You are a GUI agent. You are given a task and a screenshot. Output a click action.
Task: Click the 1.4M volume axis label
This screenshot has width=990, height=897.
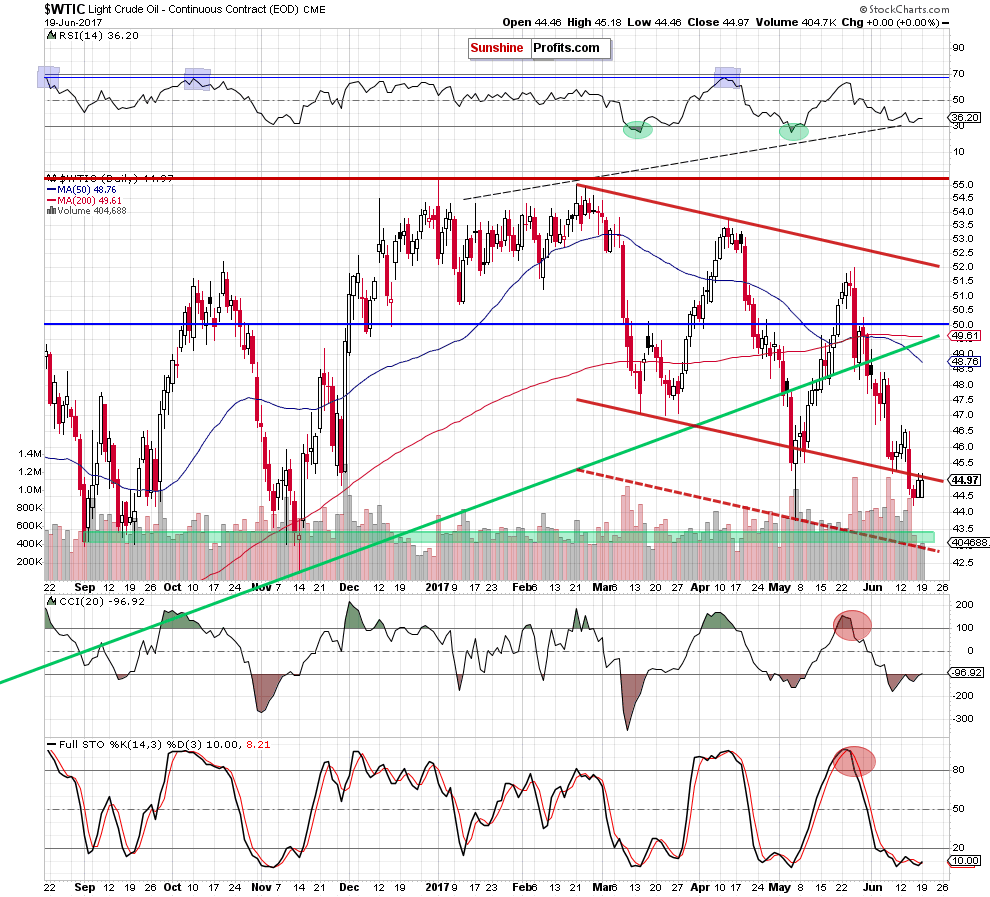click(x=30, y=454)
